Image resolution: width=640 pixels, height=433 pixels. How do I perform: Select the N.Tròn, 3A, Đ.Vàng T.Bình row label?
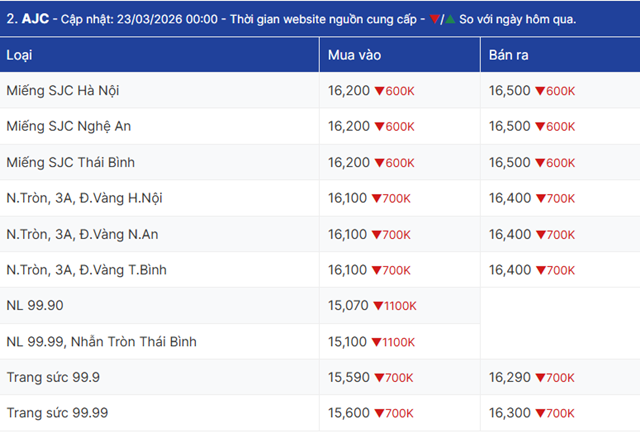(x=86, y=270)
